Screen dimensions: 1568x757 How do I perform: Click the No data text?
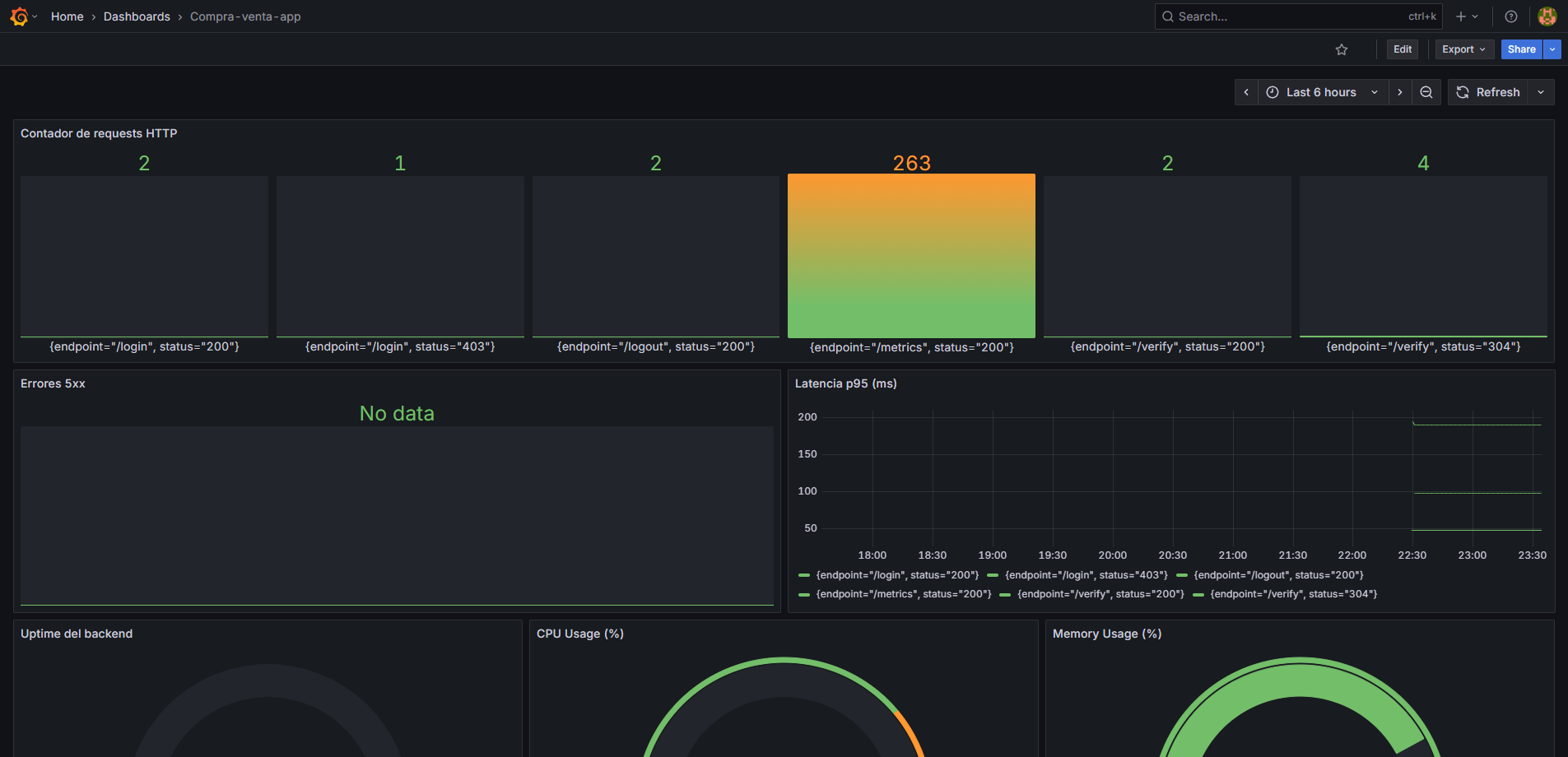tap(397, 413)
